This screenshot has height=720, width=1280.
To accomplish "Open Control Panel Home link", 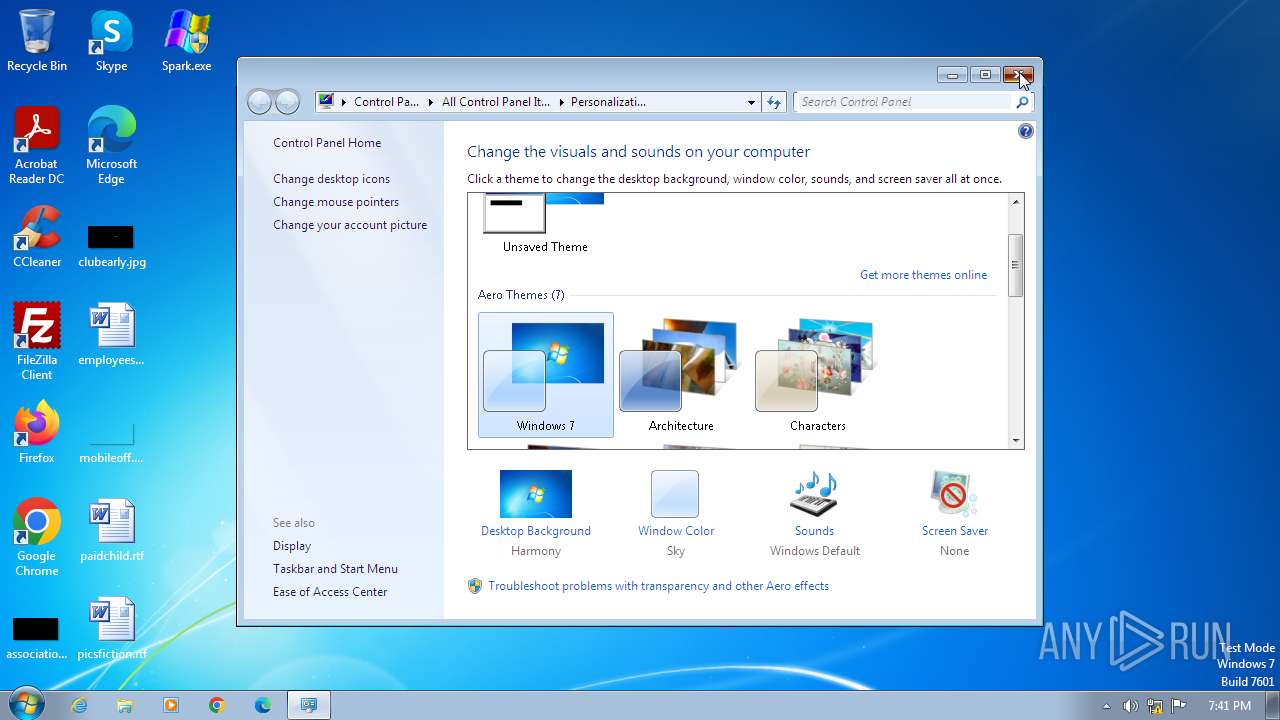I will pos(327,143).
